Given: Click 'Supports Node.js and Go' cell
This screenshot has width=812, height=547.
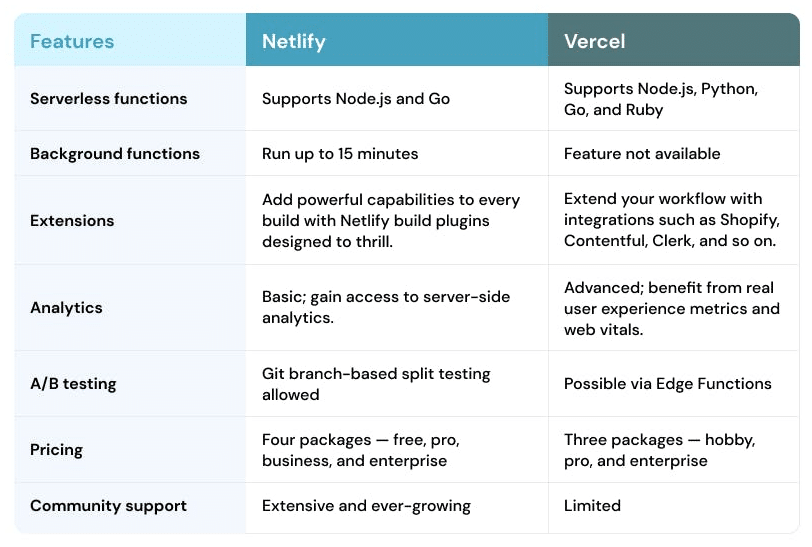Looking at the screenshot, I should click(x=355, y=99).
